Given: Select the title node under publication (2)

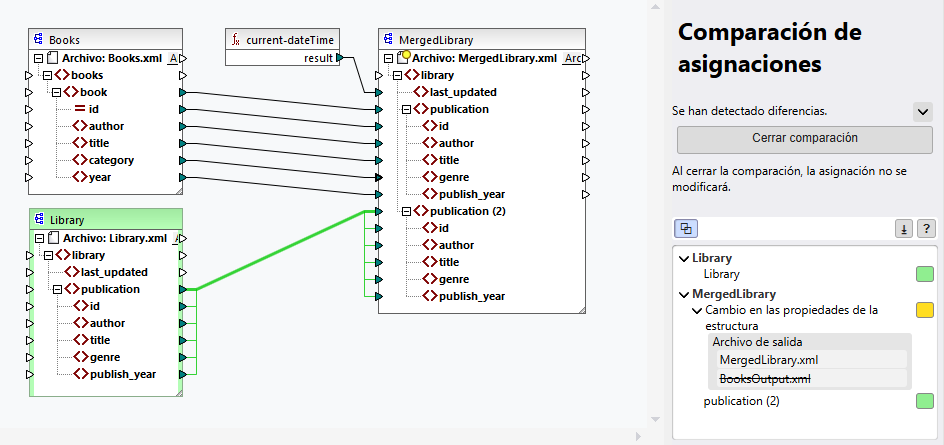Looking at the screenshot, I should point(449,262).
